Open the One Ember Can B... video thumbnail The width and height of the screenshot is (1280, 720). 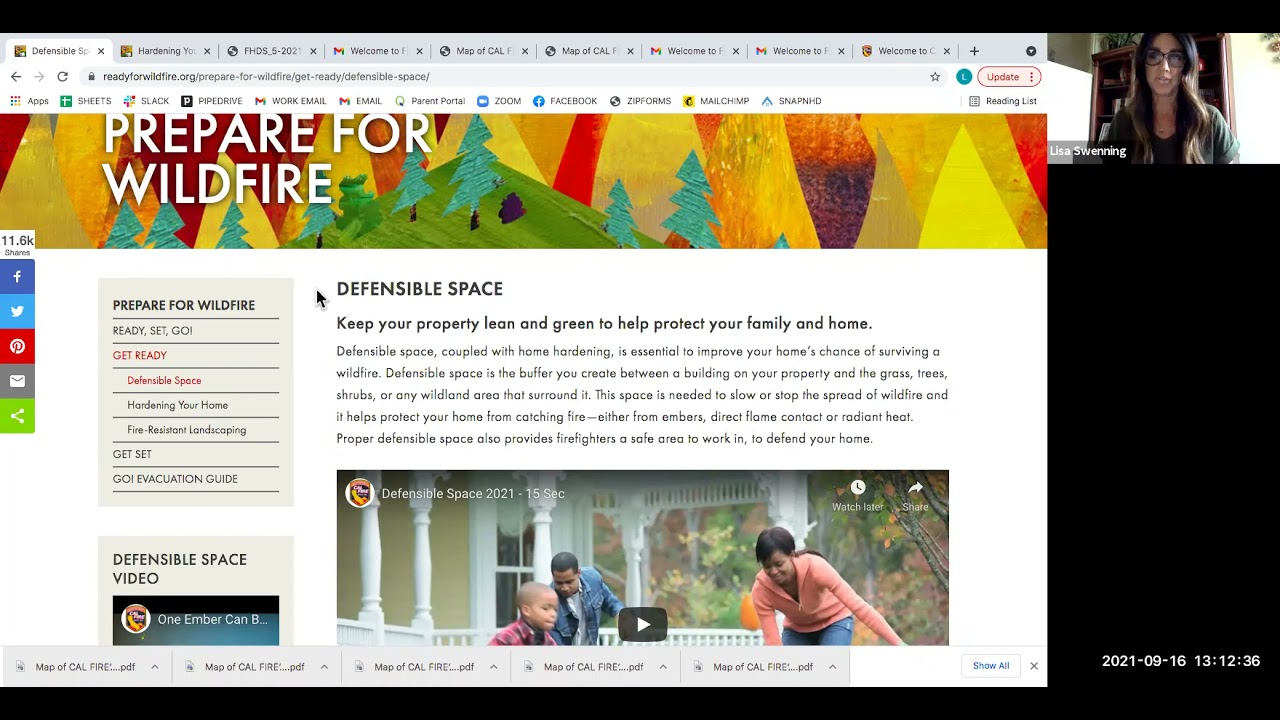(x=196, y=621)
